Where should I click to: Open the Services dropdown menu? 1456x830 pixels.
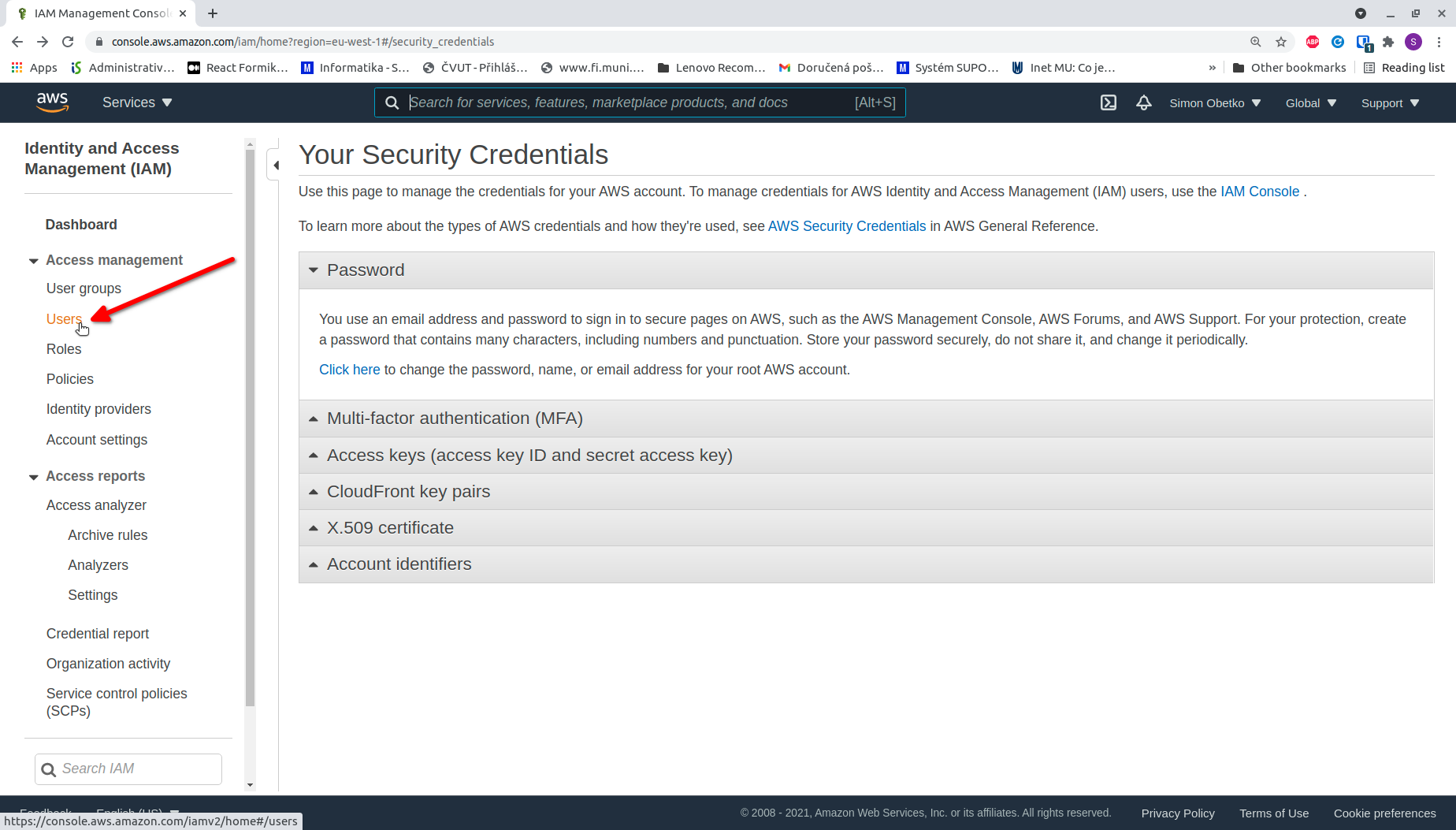coord(137,102)
